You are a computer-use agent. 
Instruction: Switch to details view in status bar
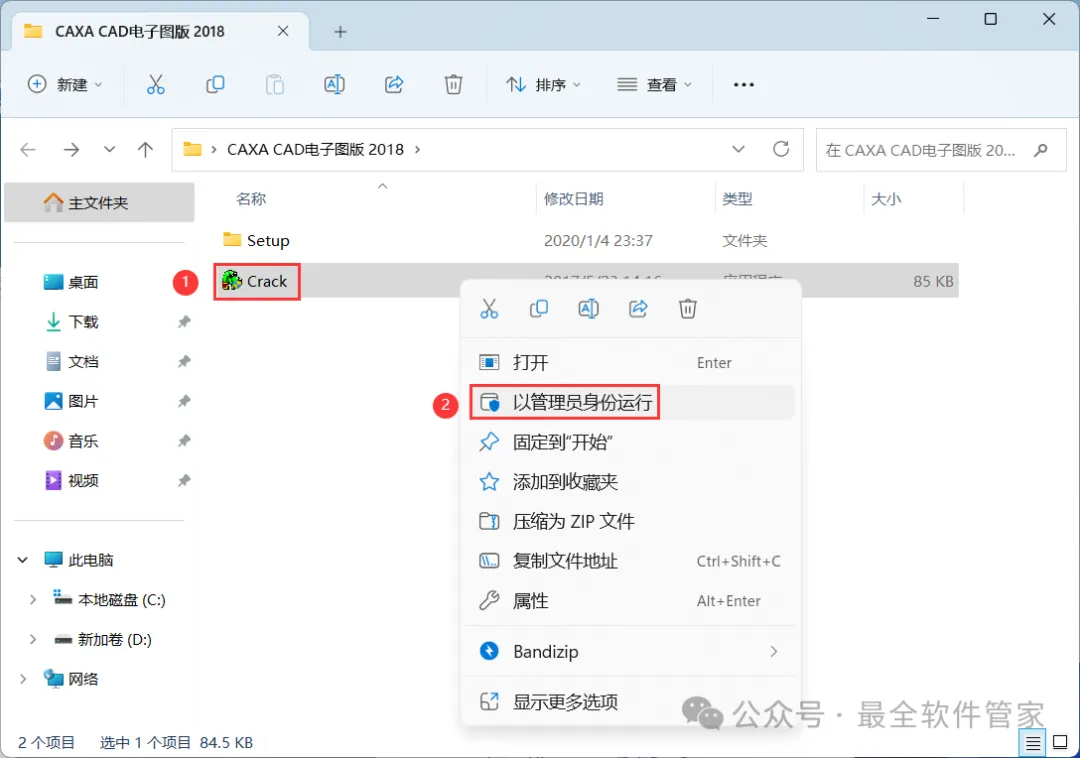[x=1032, y=743]
